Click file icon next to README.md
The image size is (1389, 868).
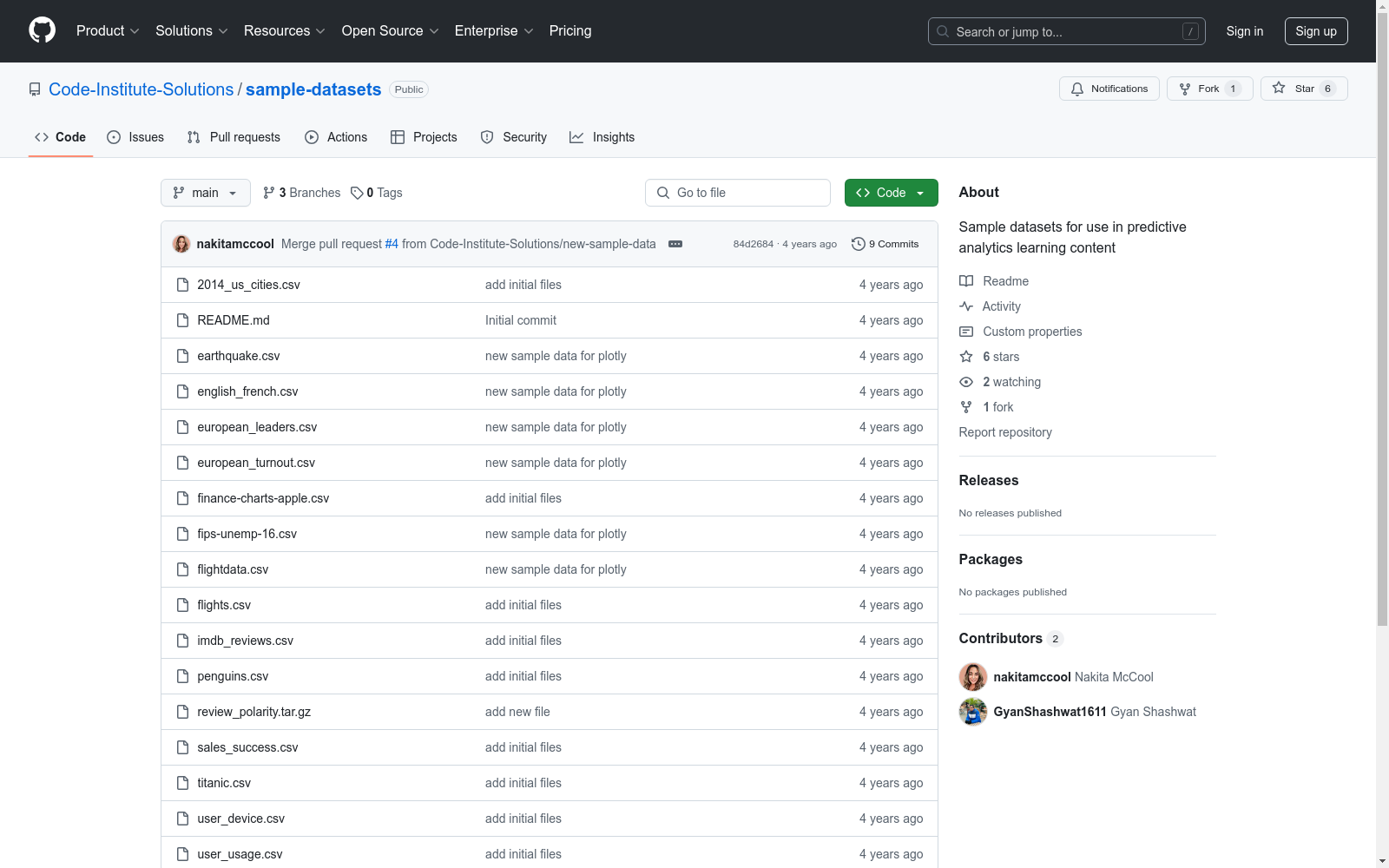[182, 320]
